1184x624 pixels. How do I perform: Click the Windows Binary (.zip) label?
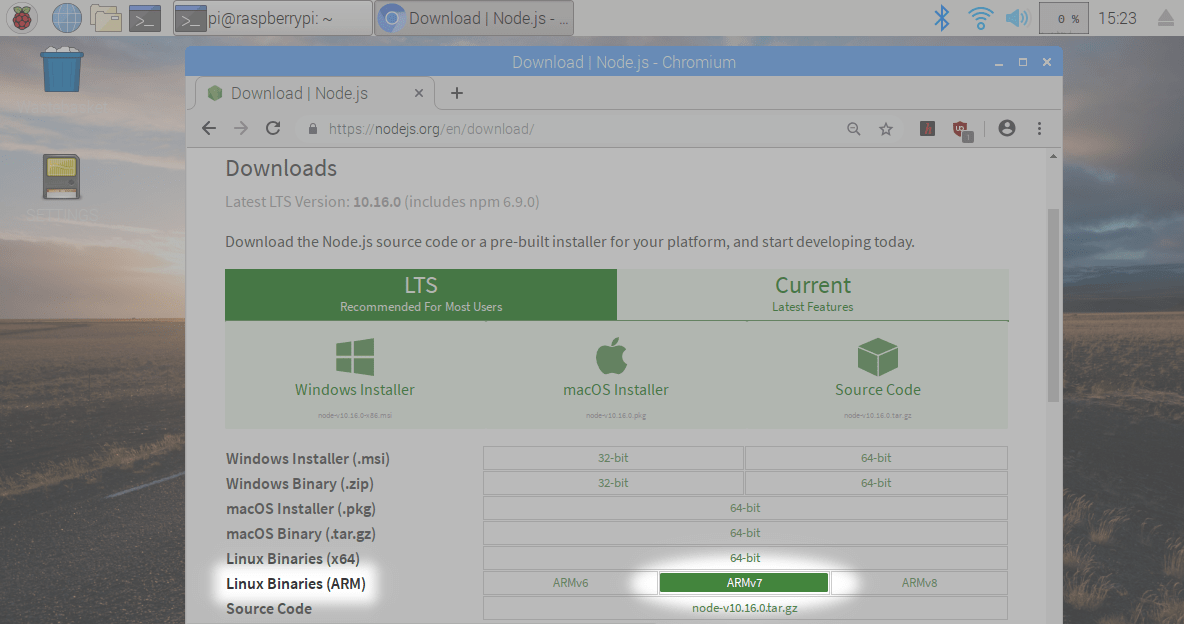[x=300, y=483]
